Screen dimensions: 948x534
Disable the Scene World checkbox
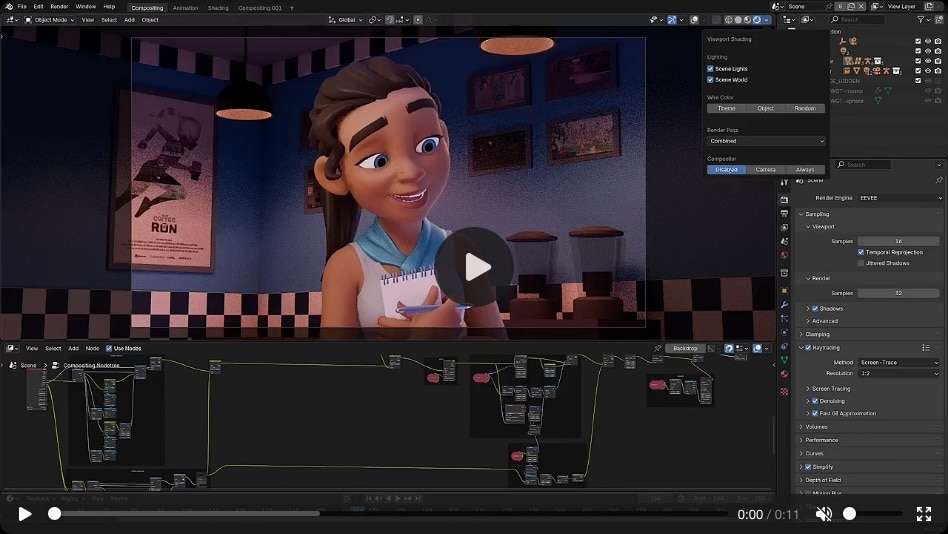click(x=711, y=80)
